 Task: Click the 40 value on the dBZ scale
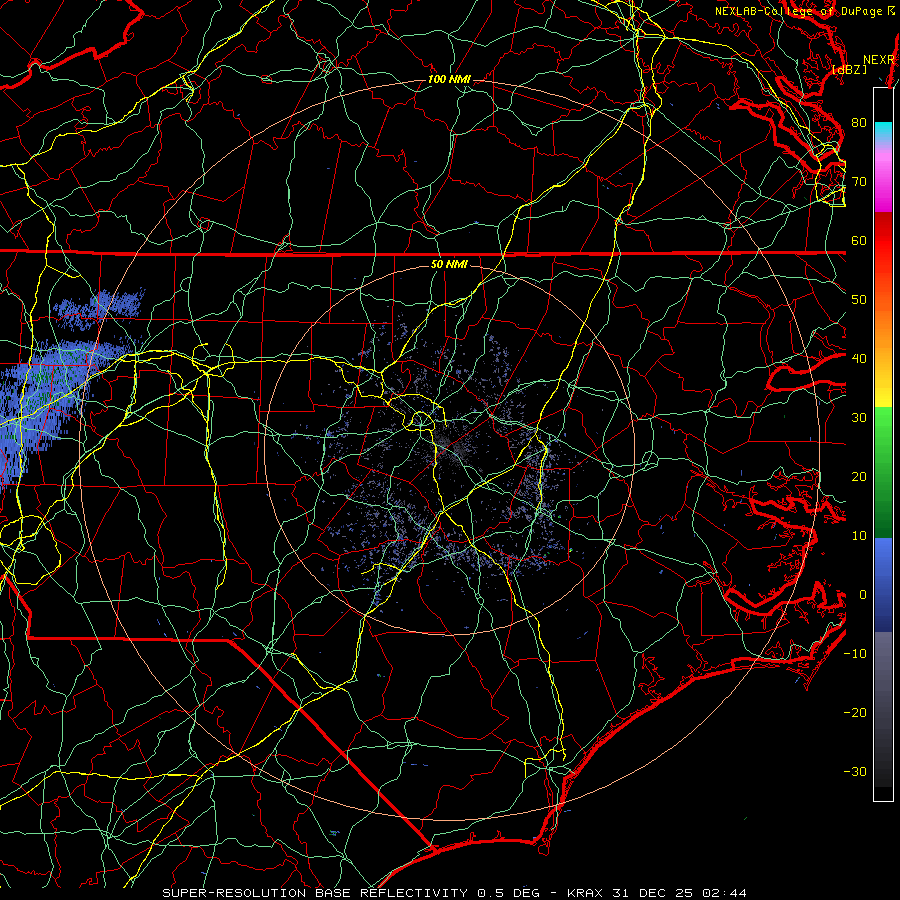859,359
